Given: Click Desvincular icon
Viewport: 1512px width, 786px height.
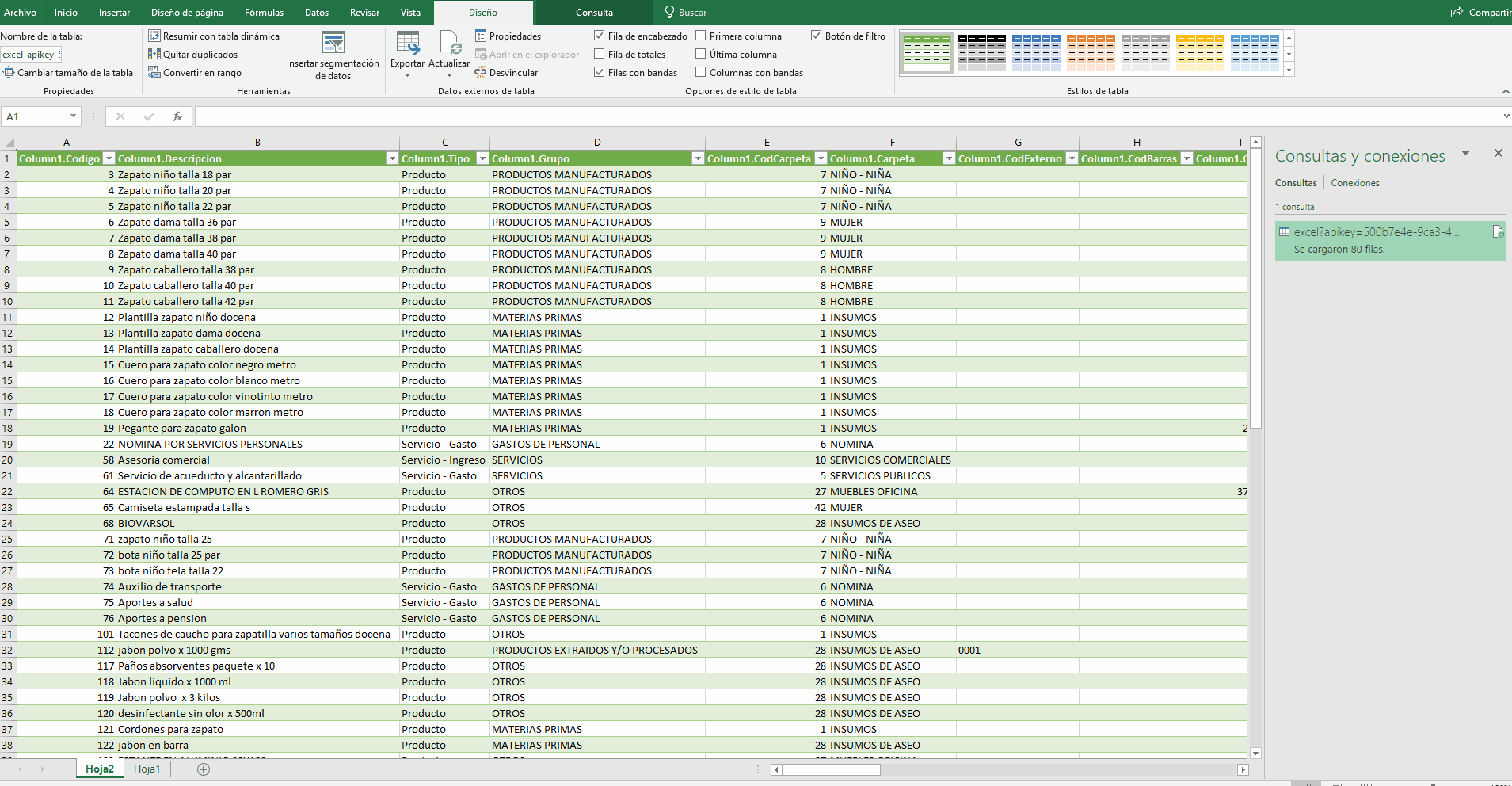Looking at the screenshot, I should click(481, 73).
